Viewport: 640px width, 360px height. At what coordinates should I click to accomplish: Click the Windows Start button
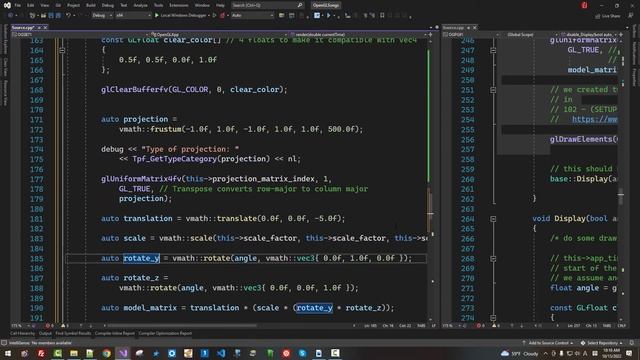pyautogui.click(x=8, y=353)
